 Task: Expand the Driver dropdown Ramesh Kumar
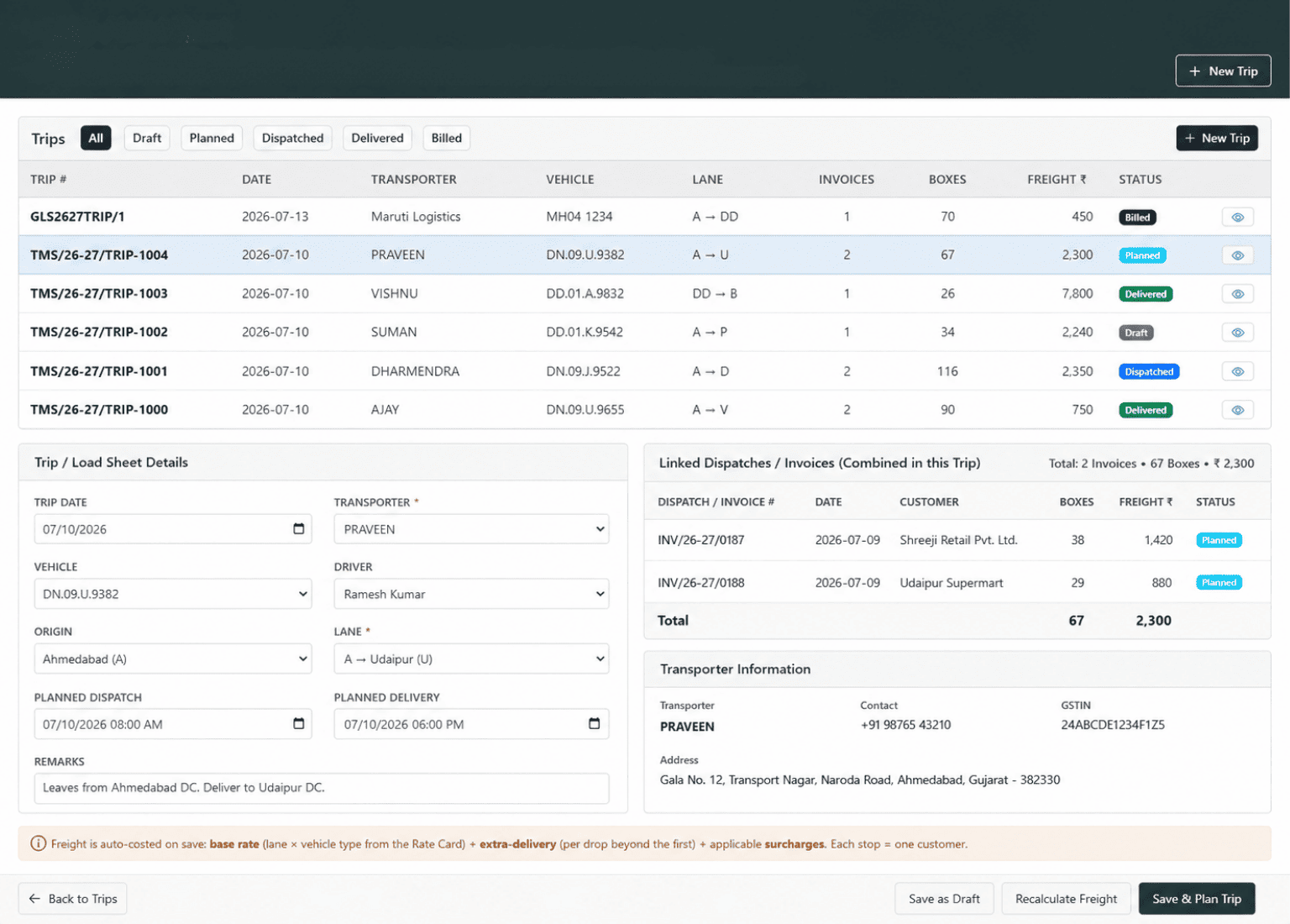pyautogui.click(x=471, y=594)
